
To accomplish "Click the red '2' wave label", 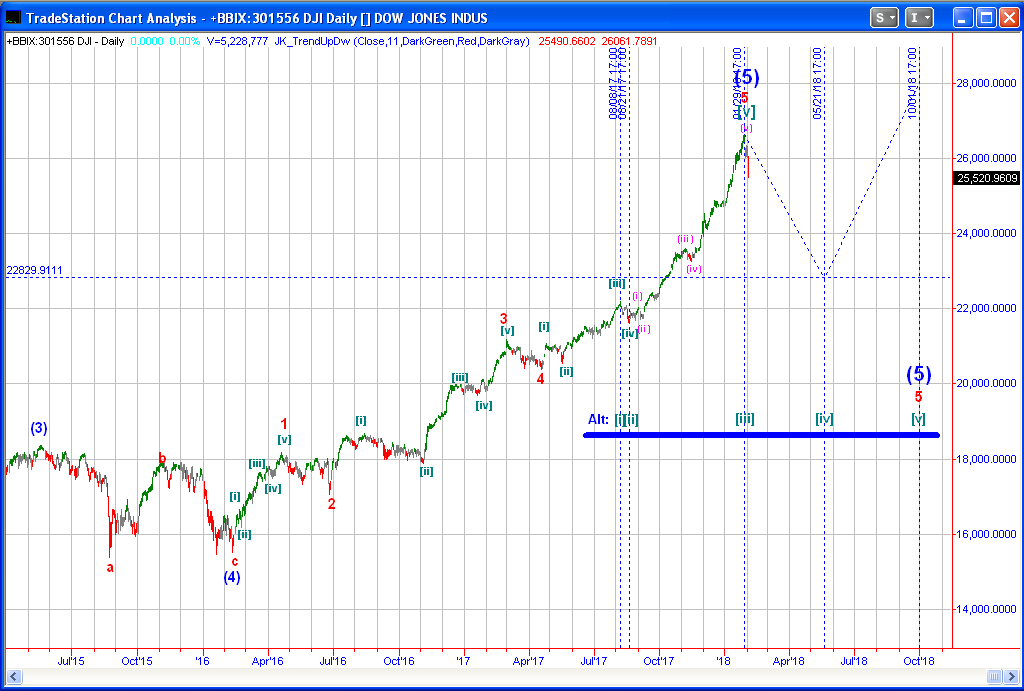I will 332,504.
